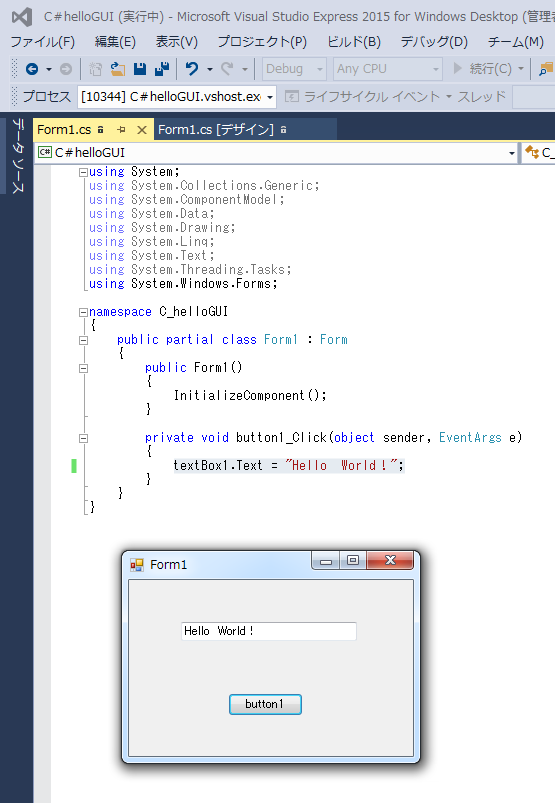This screenshot has width=555, height=803.
Task: Click the Save All multi-disk icon
Action: 162,69
